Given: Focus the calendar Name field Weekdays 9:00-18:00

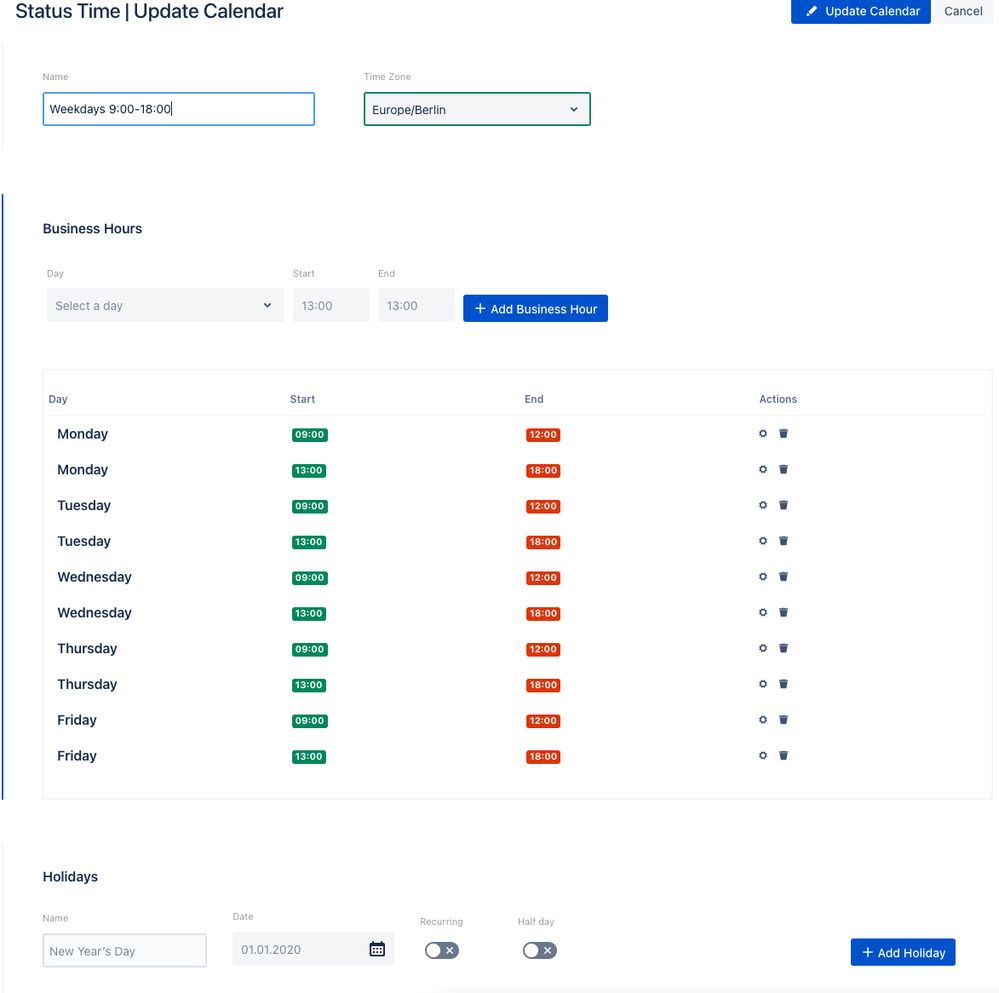Looking at the screenshot, I should 178,109.
